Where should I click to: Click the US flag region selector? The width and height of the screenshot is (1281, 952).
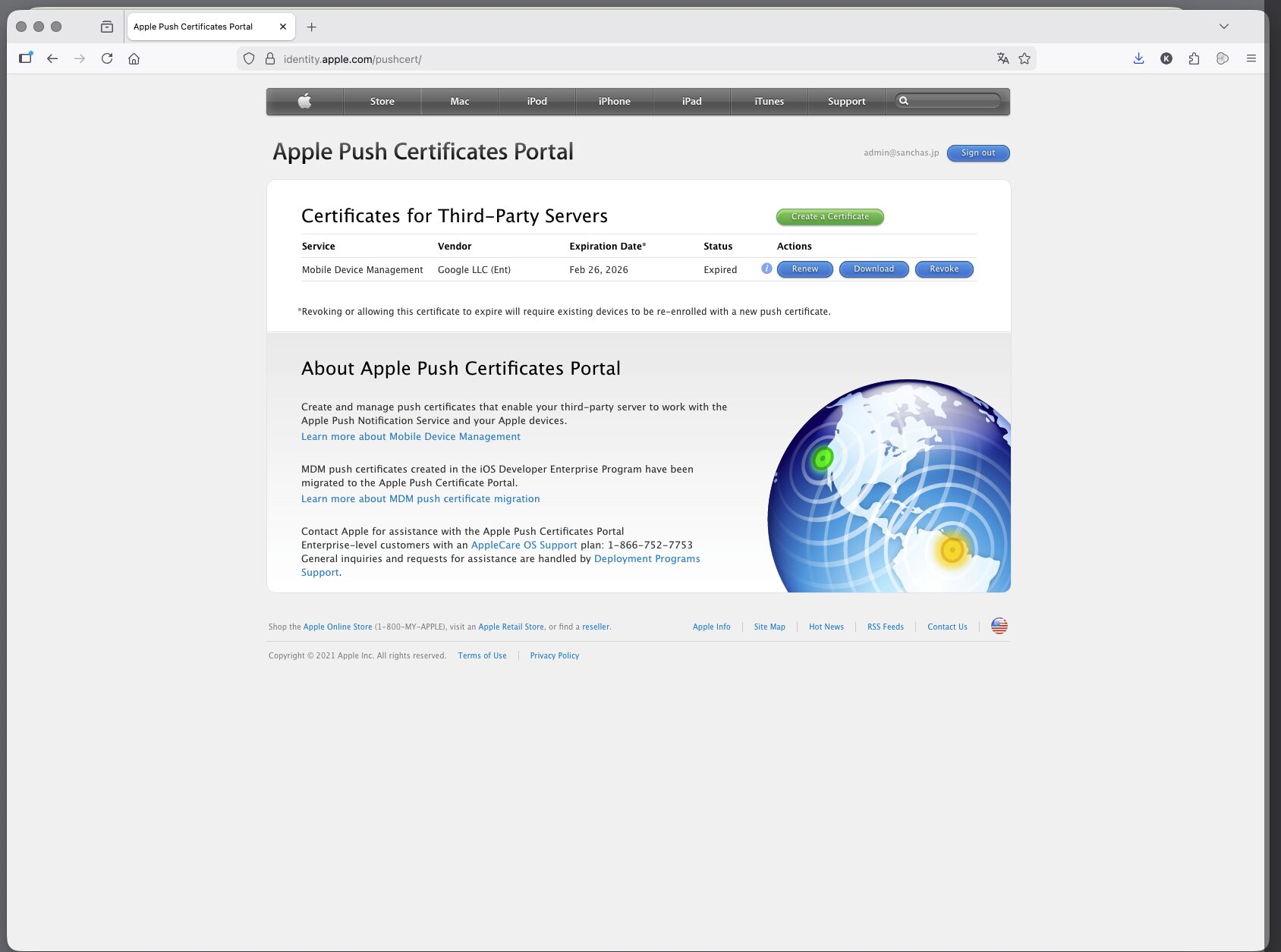pyautogui.click(x=999, y=626)
